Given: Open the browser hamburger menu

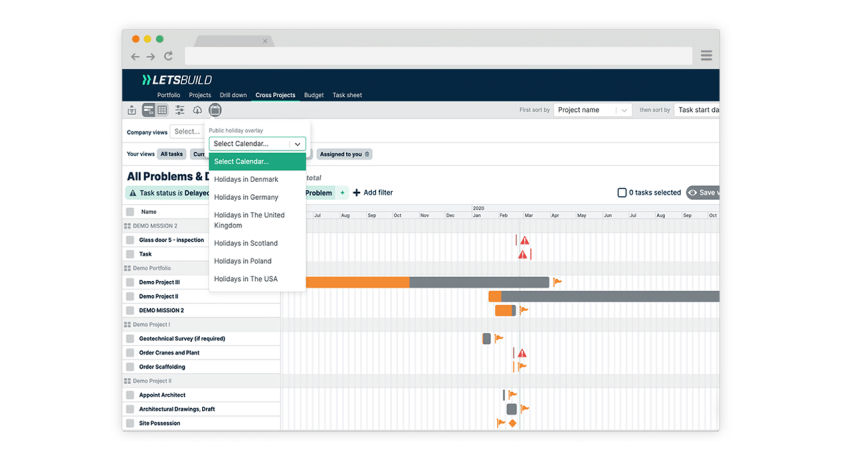Looking at the screenshot, I should 706,56.
